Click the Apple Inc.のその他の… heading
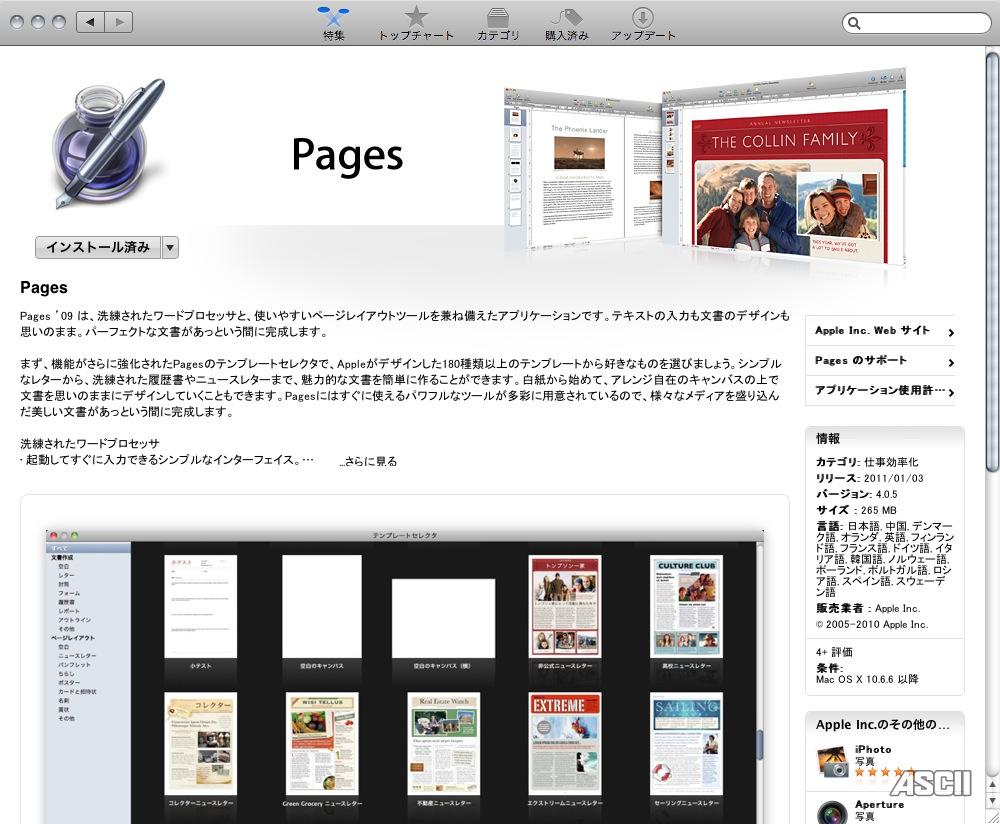 click(882, 725)
